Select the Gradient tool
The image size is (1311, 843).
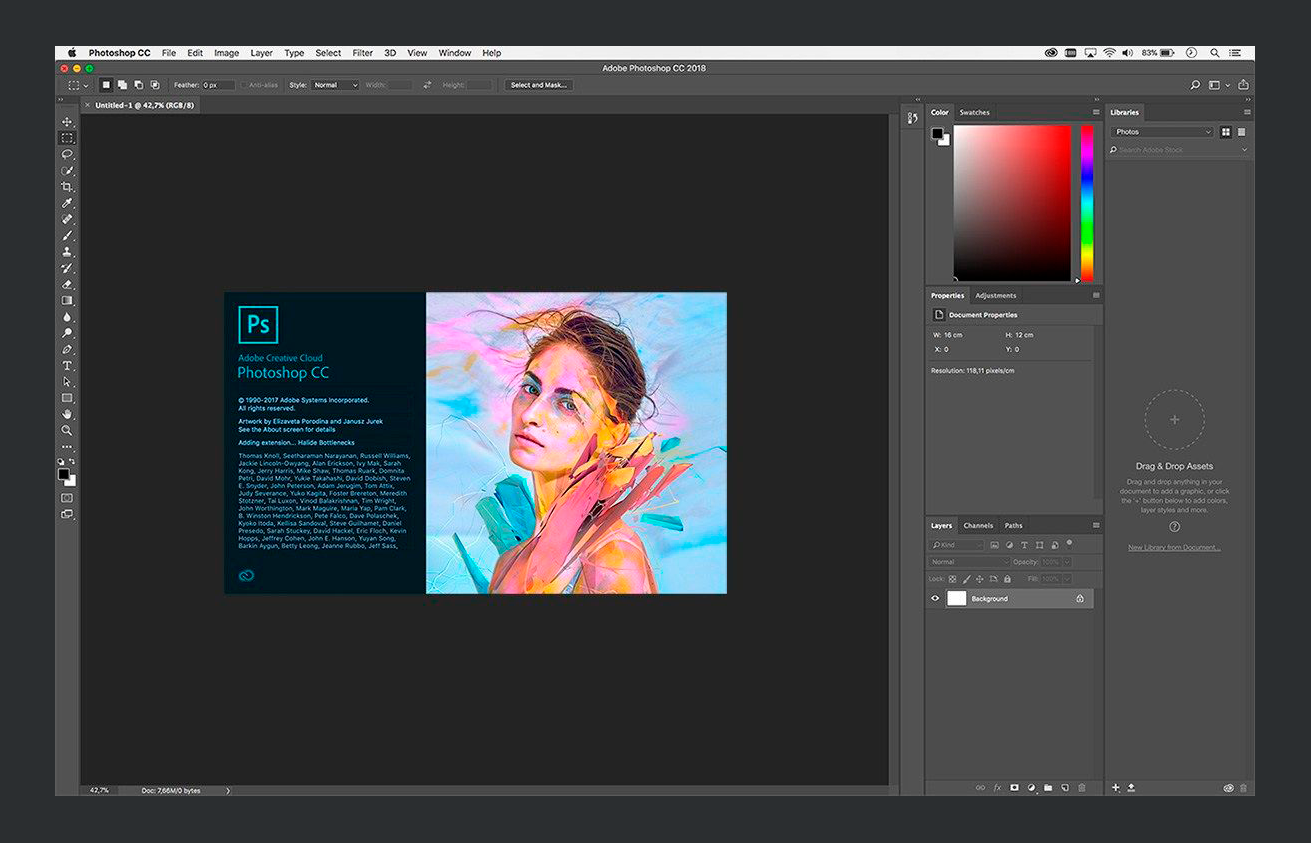[67, 300]
